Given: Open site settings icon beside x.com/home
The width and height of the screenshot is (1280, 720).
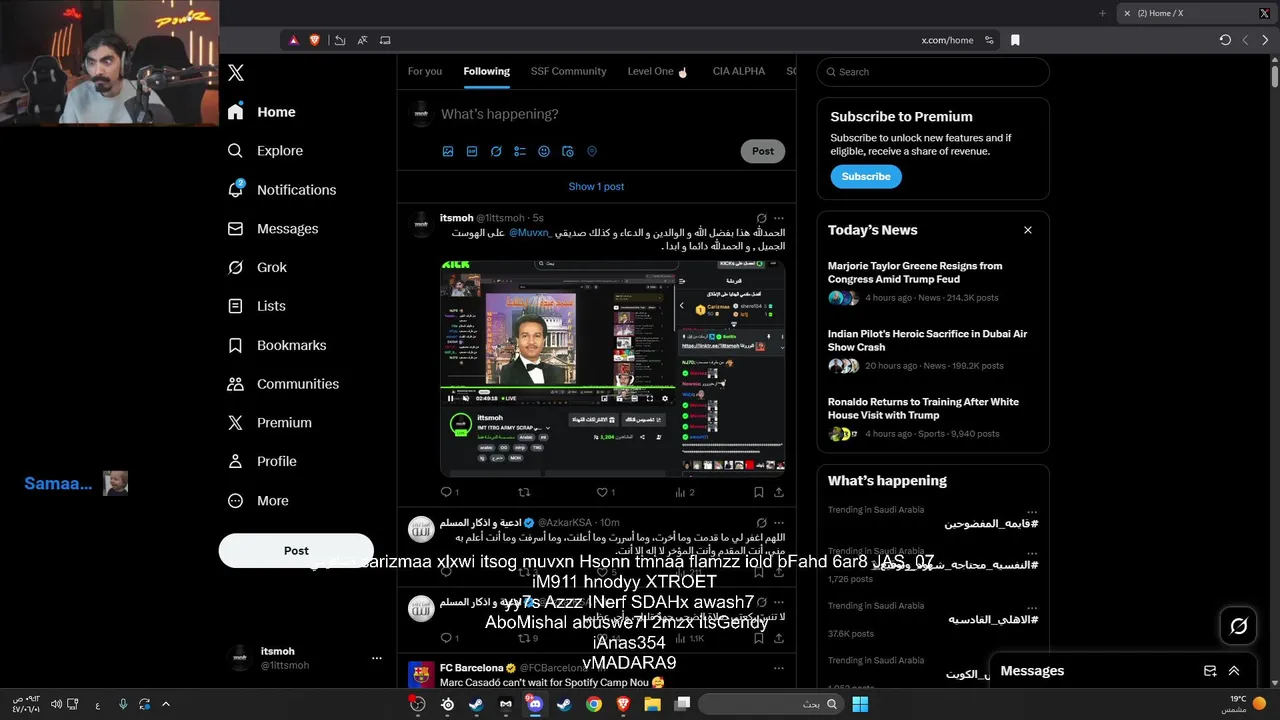Looking at the screenshot, I should coord(989,40).
